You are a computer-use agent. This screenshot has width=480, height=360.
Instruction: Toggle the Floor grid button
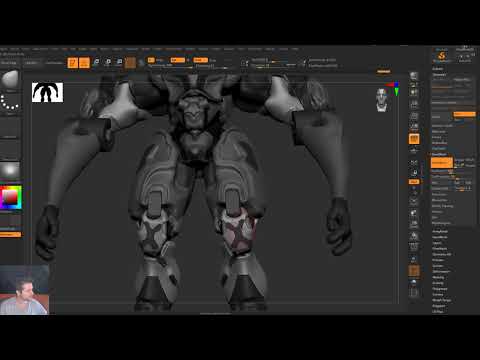coord(414,151)
